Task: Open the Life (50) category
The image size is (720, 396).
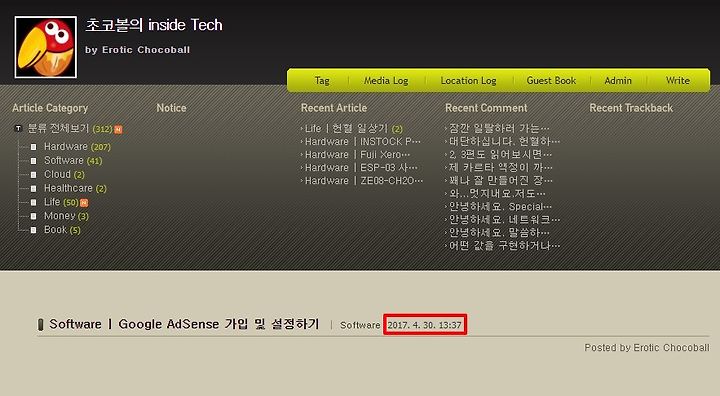Action: [61, 202]
